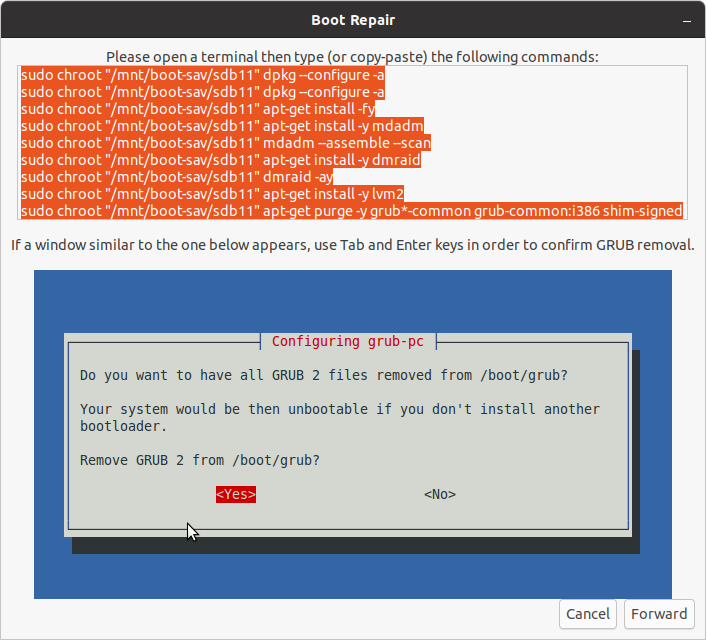Click the Boot Repair title bar text
Viewport: 706px width, 640px height.
pyautogui.click(x=353, y=20)
